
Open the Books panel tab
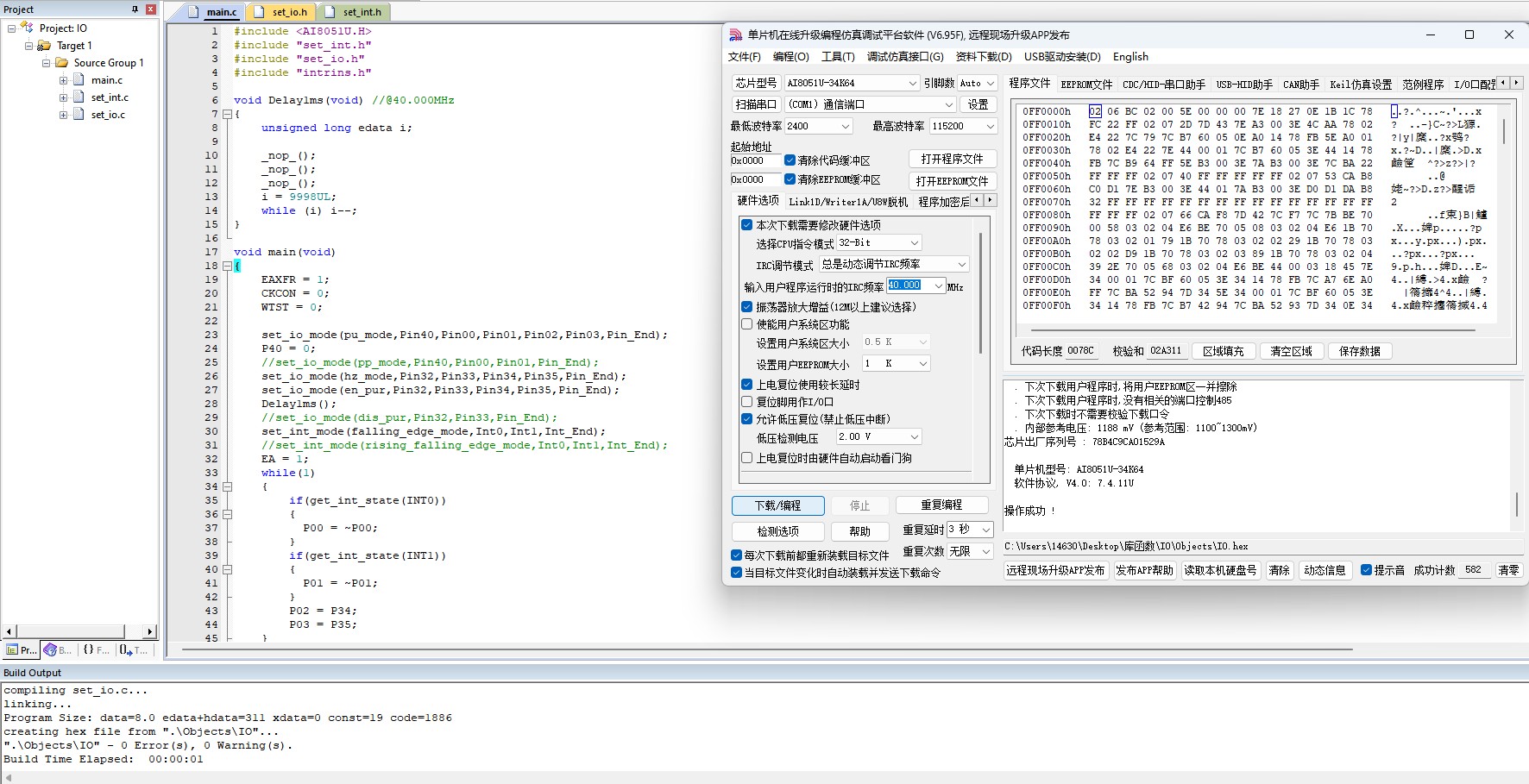click(58, 649)
